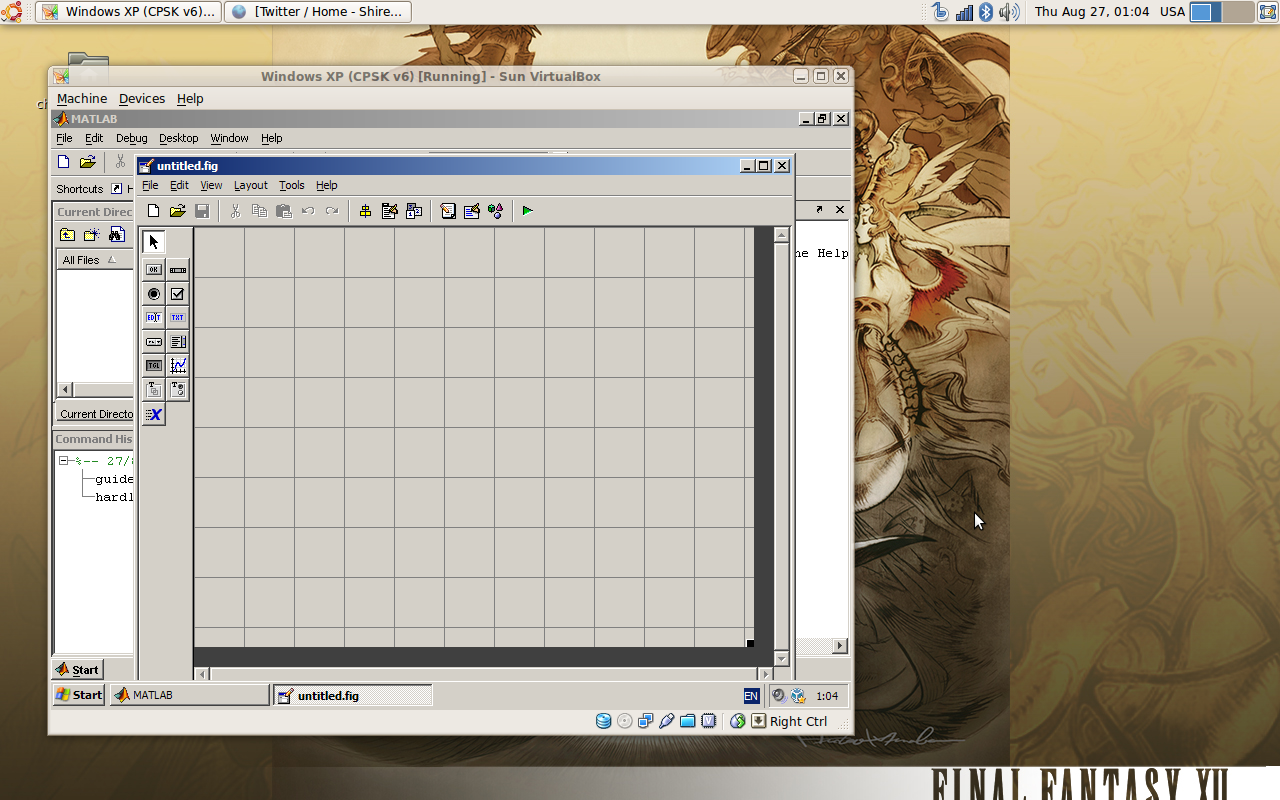The height and width of the screenshot is (800, 1280).
Task: Click the VirtualBox hard disk status icon
Action: click(603, 721)
